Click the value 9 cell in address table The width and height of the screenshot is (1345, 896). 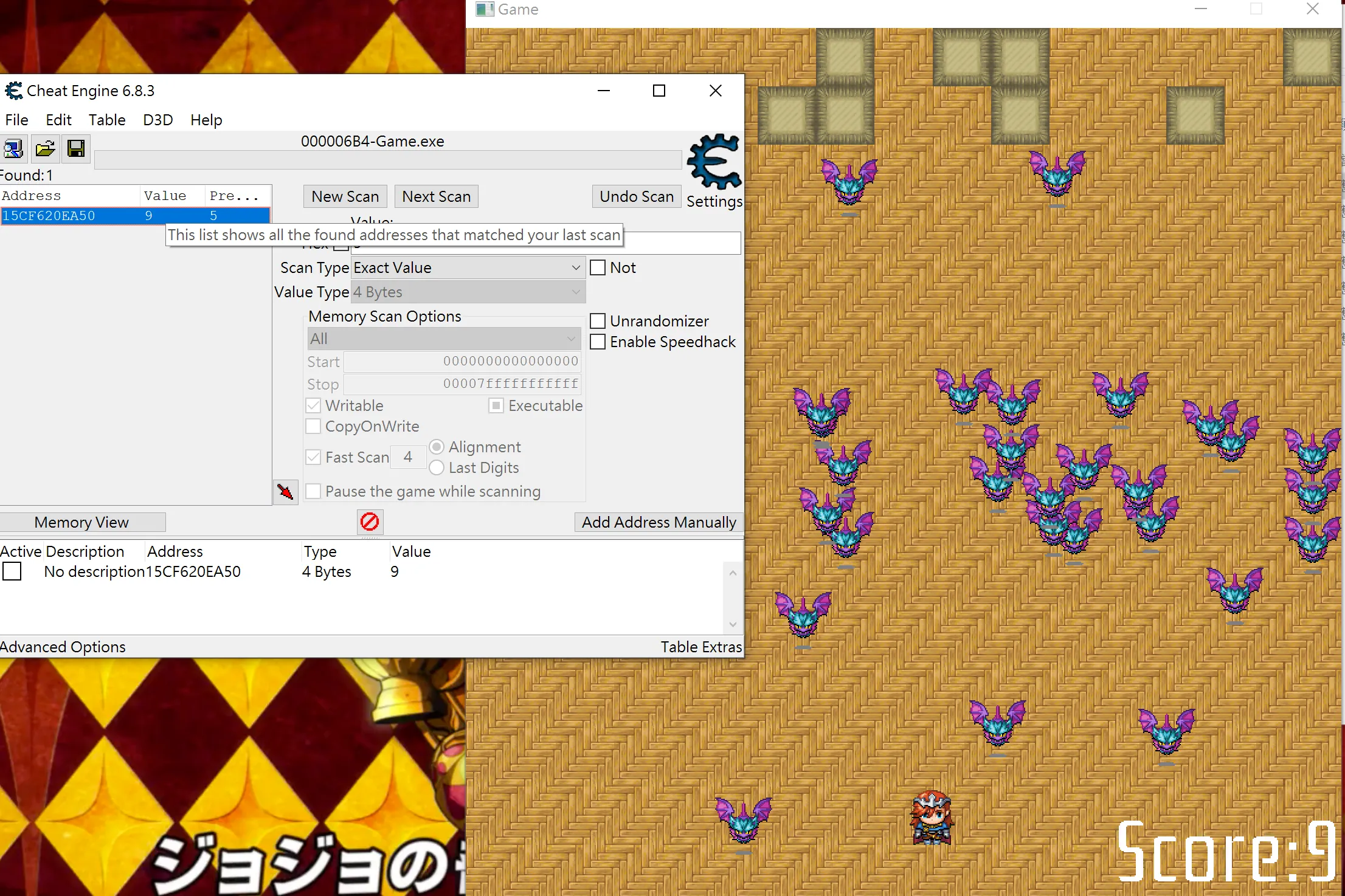(395, 571)
